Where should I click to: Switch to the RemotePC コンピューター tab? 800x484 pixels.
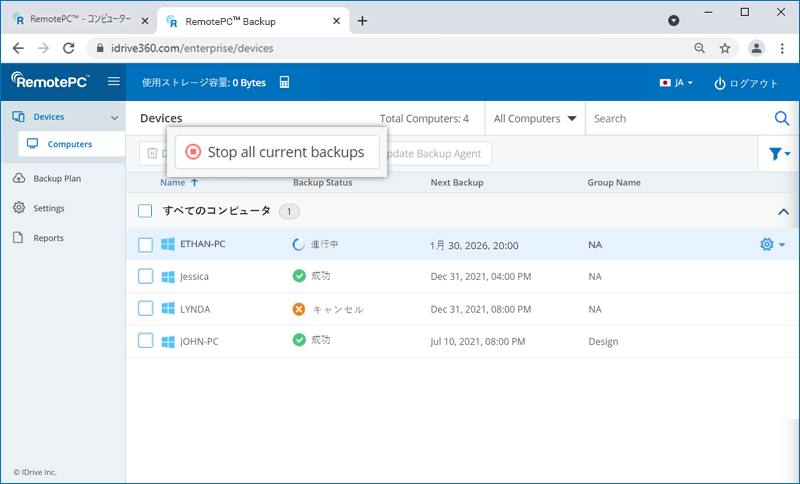click(x=80, y=20)
